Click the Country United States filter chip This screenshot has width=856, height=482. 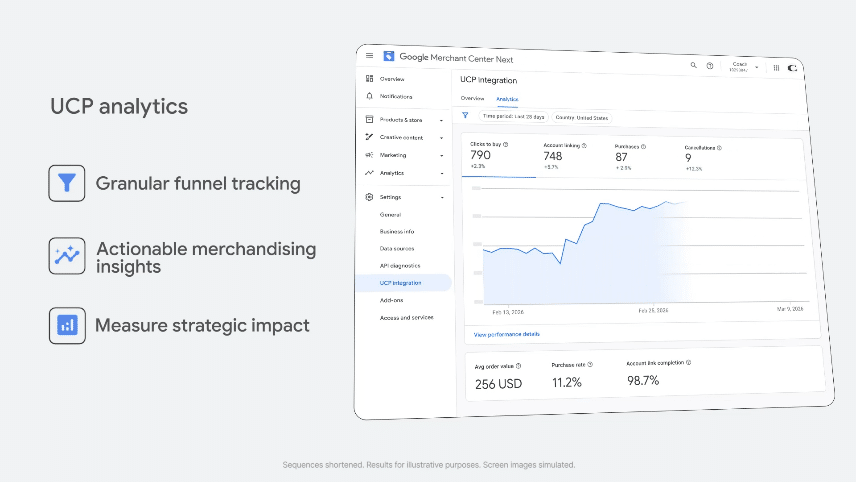tap(581, 118)
